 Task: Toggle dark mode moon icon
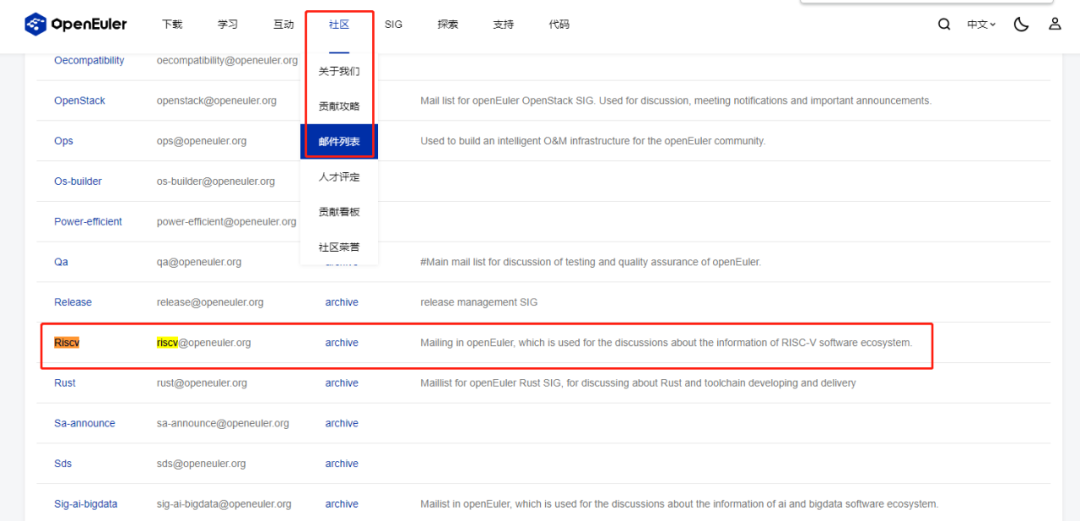(x=1021, y=24)
